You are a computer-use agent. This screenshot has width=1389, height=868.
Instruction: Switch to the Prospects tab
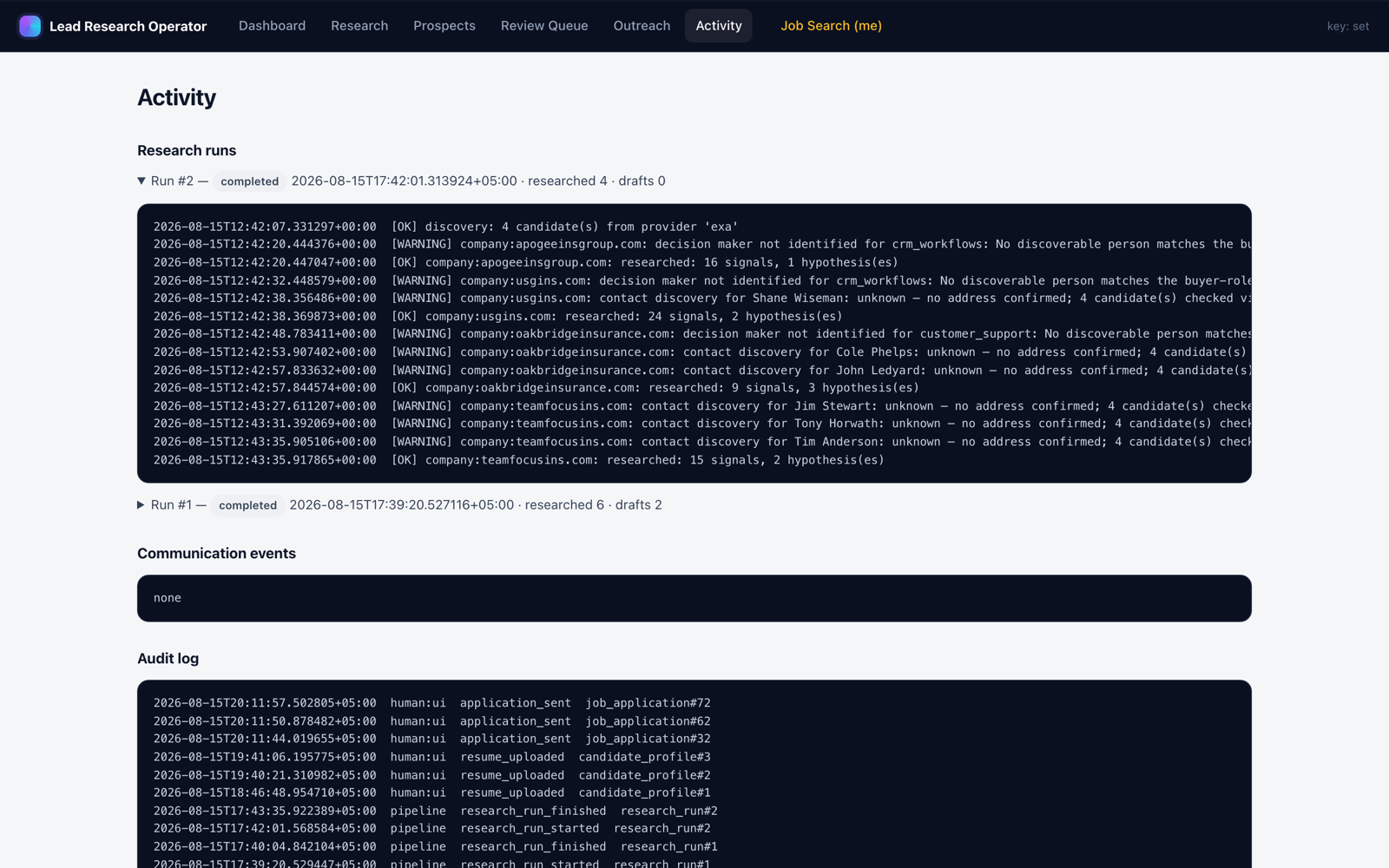click(444, 26)
